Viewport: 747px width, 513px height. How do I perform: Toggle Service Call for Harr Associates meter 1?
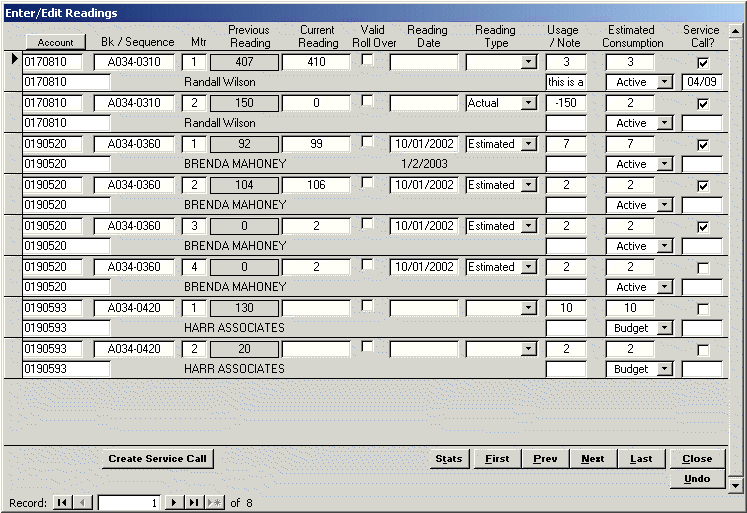click(x=703, y=309)
